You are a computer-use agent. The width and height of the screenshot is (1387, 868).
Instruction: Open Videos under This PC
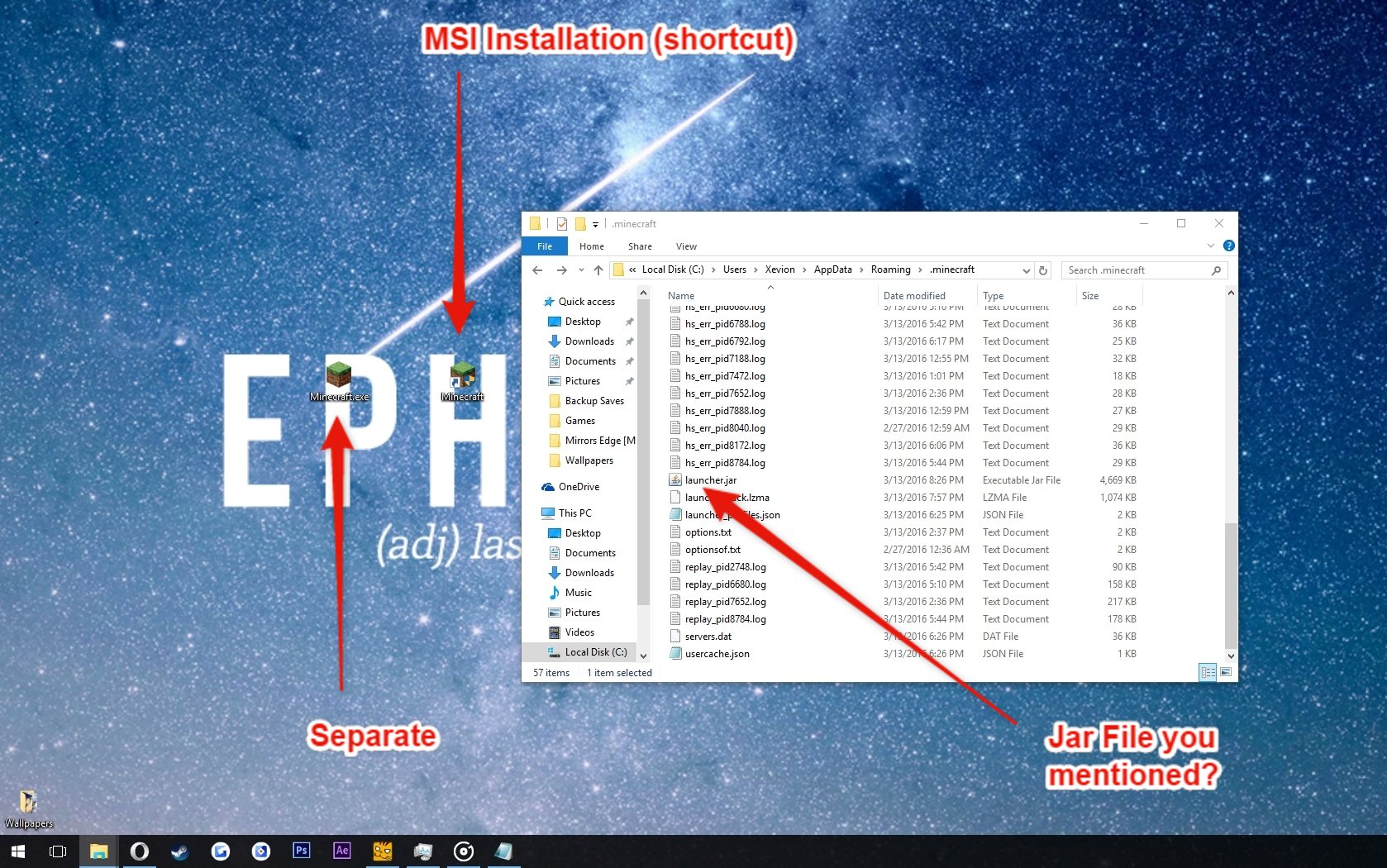point(579,632)
